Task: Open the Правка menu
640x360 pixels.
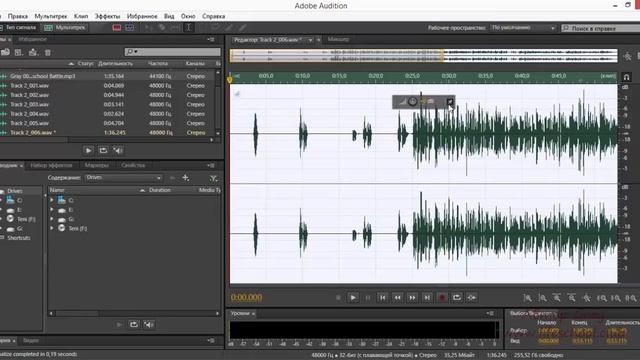Action: [x=18, y=16]
